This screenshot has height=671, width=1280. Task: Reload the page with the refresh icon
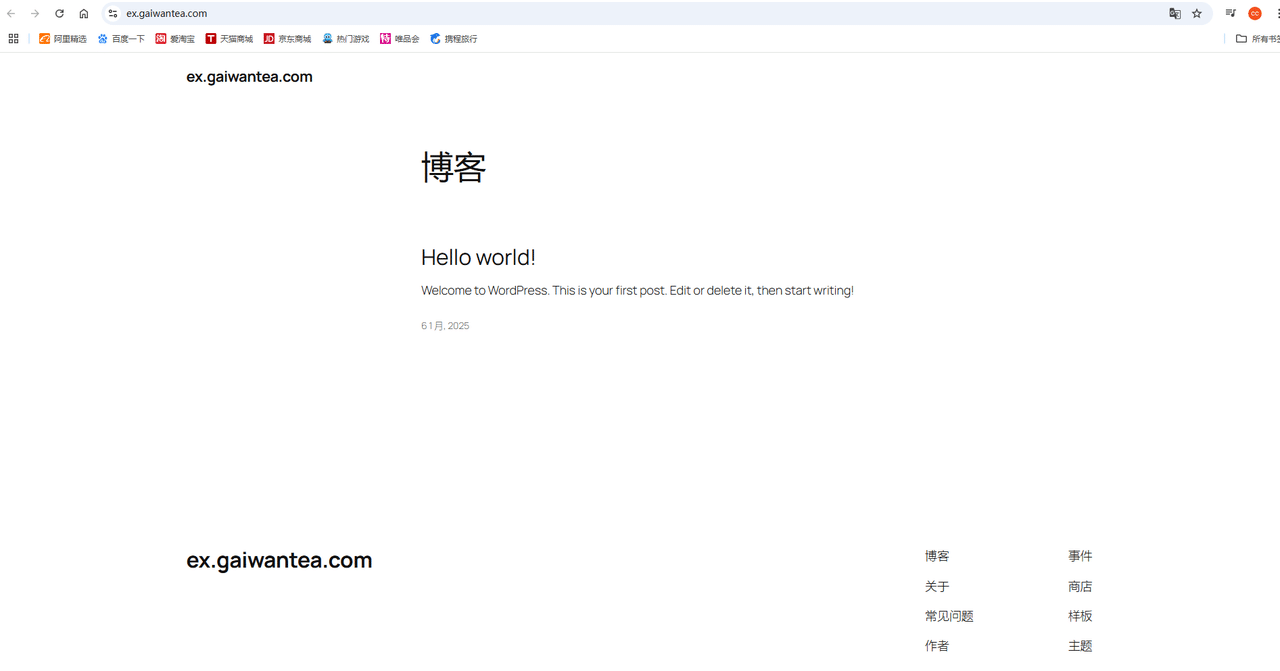pos(59,13)
